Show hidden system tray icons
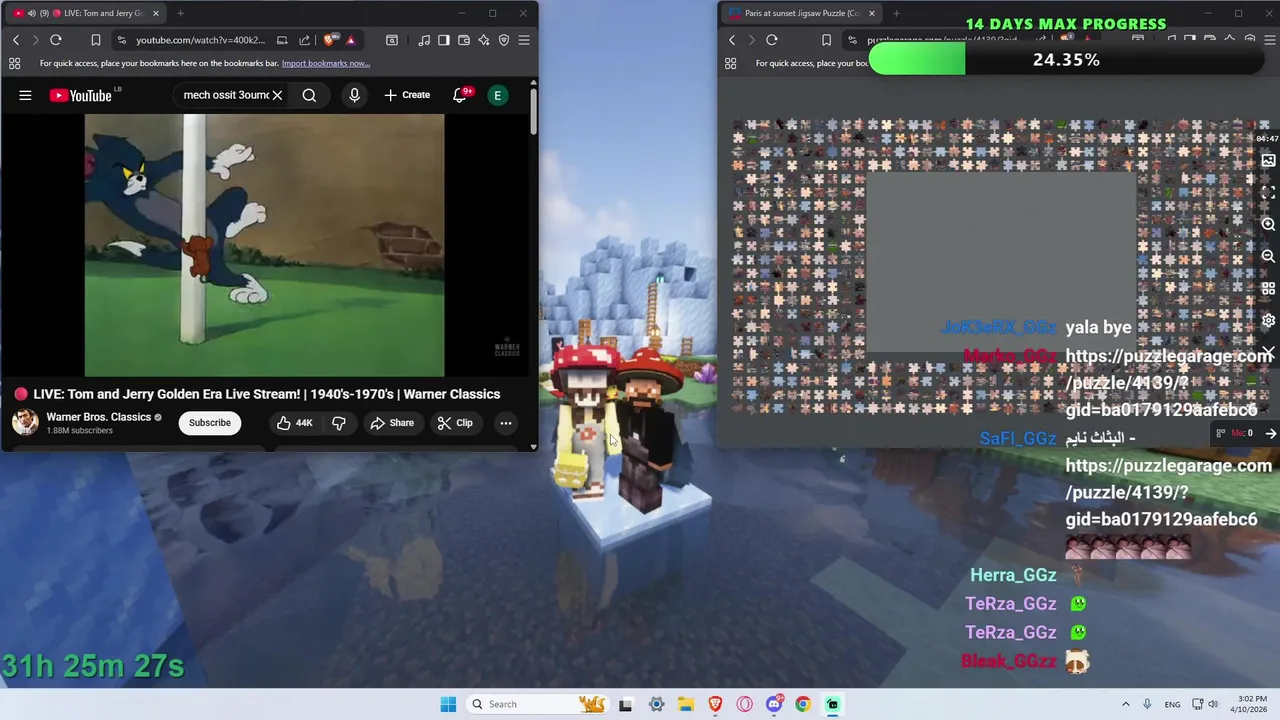 [x=1125, y=704]
